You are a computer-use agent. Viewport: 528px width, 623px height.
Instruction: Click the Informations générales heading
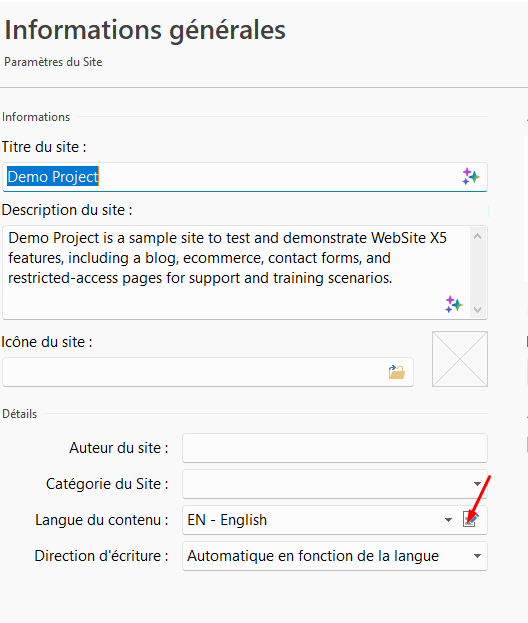point(145,30)
